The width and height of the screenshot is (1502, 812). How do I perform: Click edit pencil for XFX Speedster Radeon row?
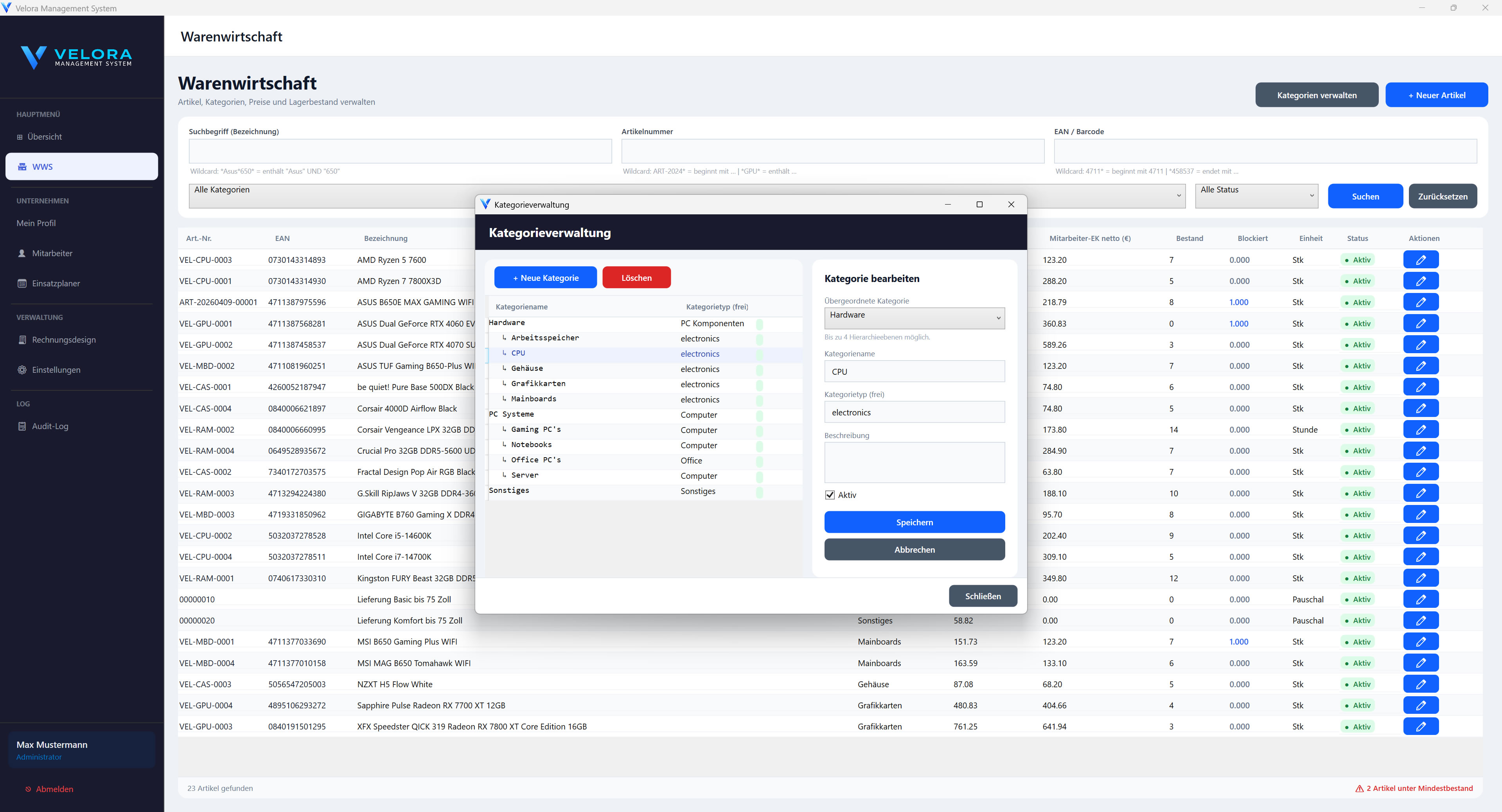(x=1420, y=726)
